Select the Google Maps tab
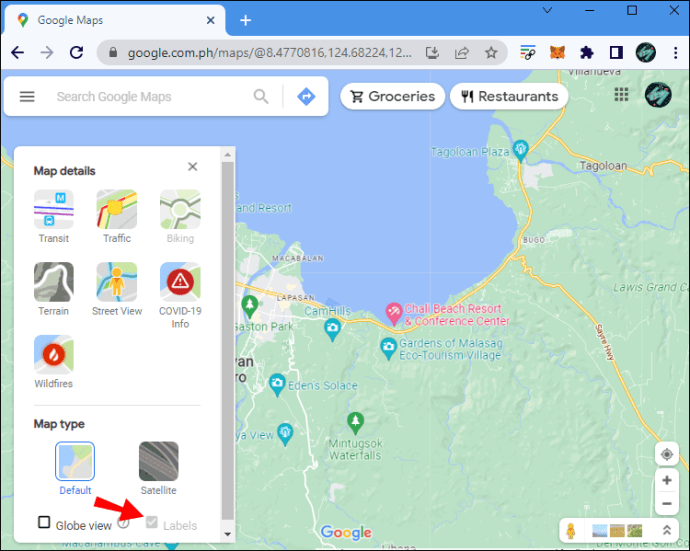The height and width of the screenshot is (551, 690). click(x=115, y=20)
